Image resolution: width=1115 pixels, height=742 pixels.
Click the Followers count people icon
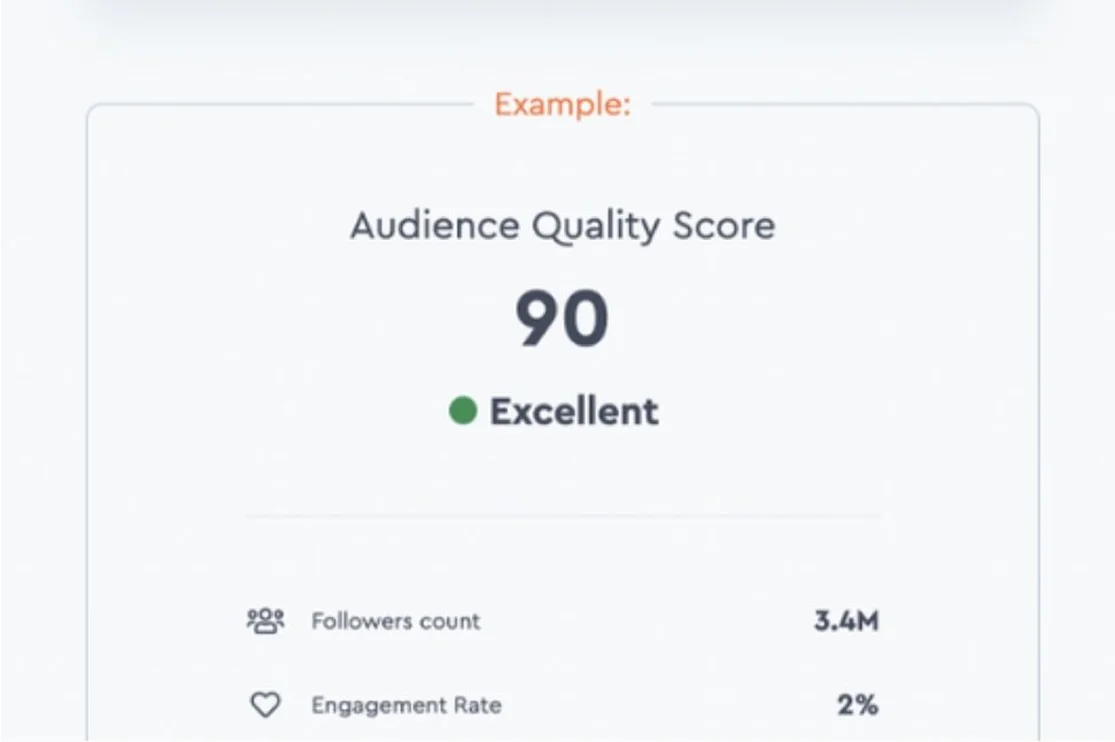(x=265, y=621)
